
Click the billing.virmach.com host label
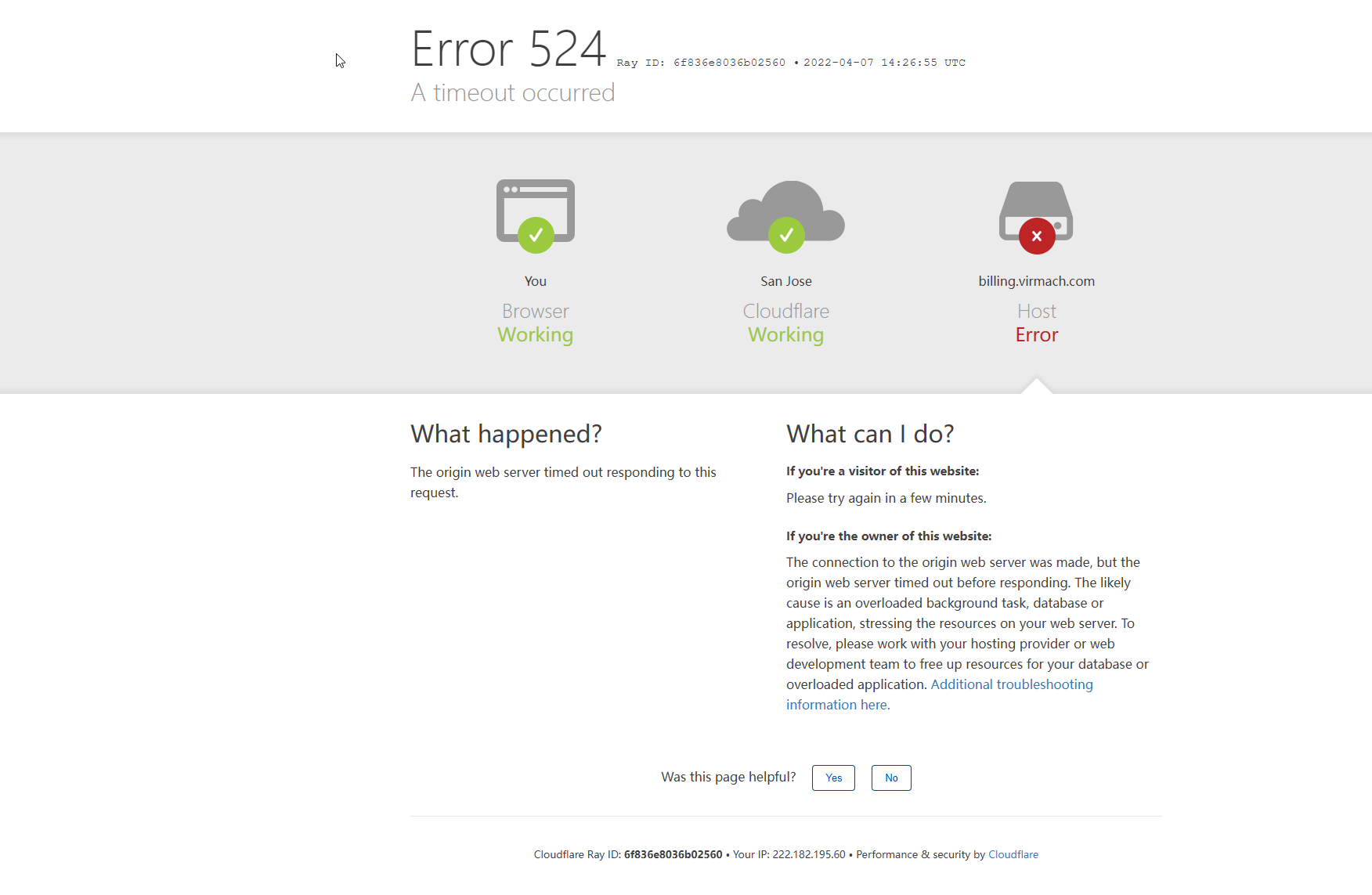pos(1037,281)
